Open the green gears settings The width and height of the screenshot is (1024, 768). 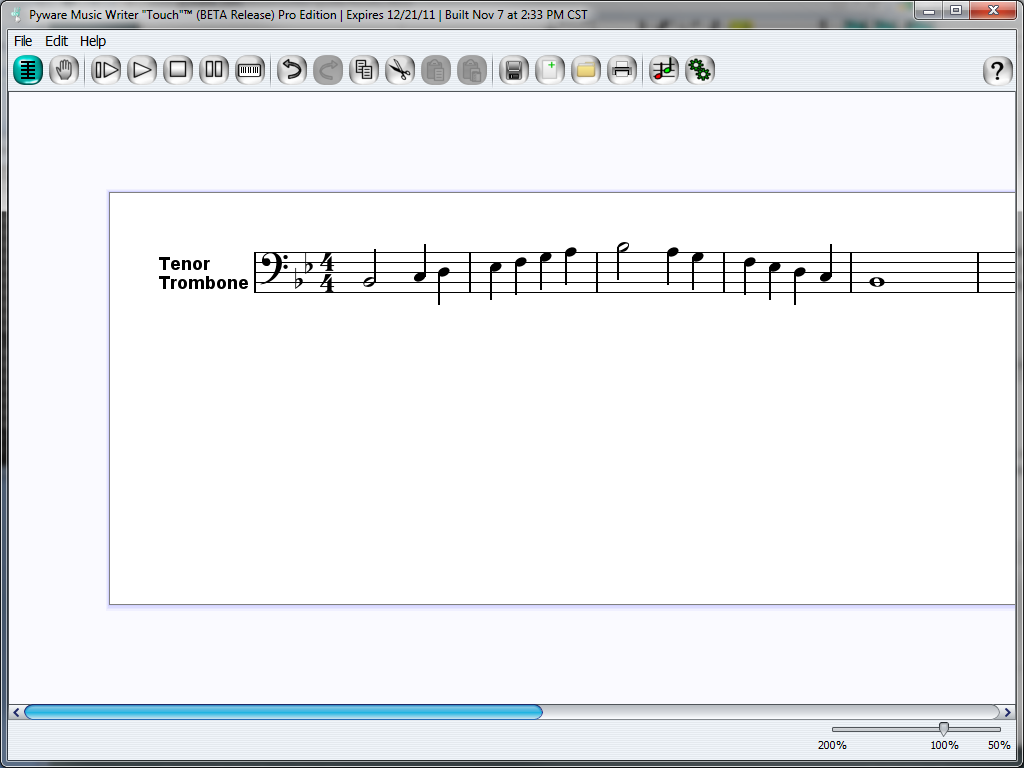[x=700, y=70]
